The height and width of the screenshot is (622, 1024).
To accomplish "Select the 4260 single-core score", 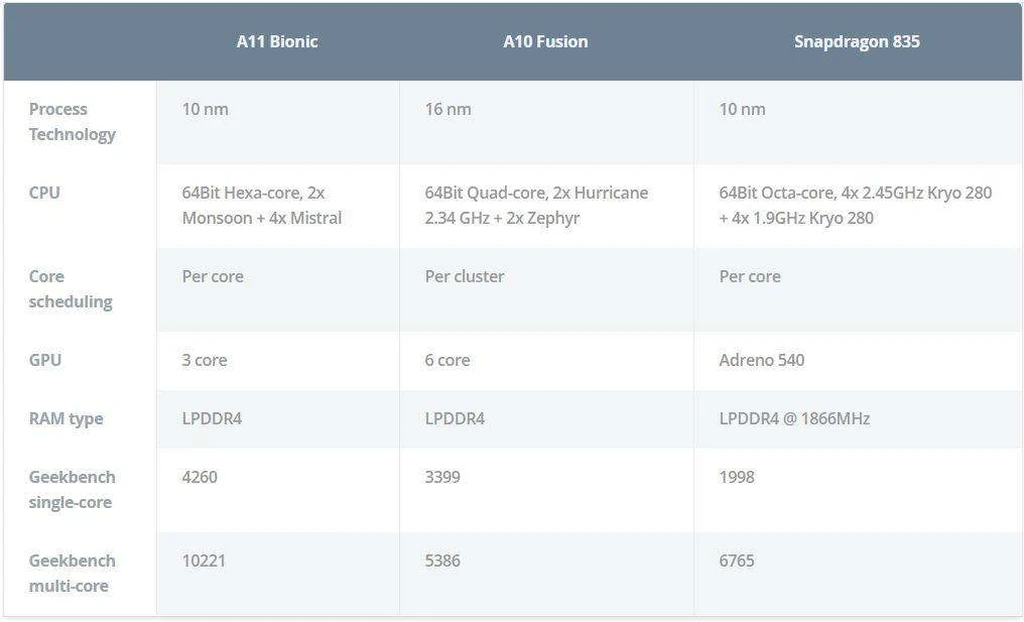I will tap(199, 477).
